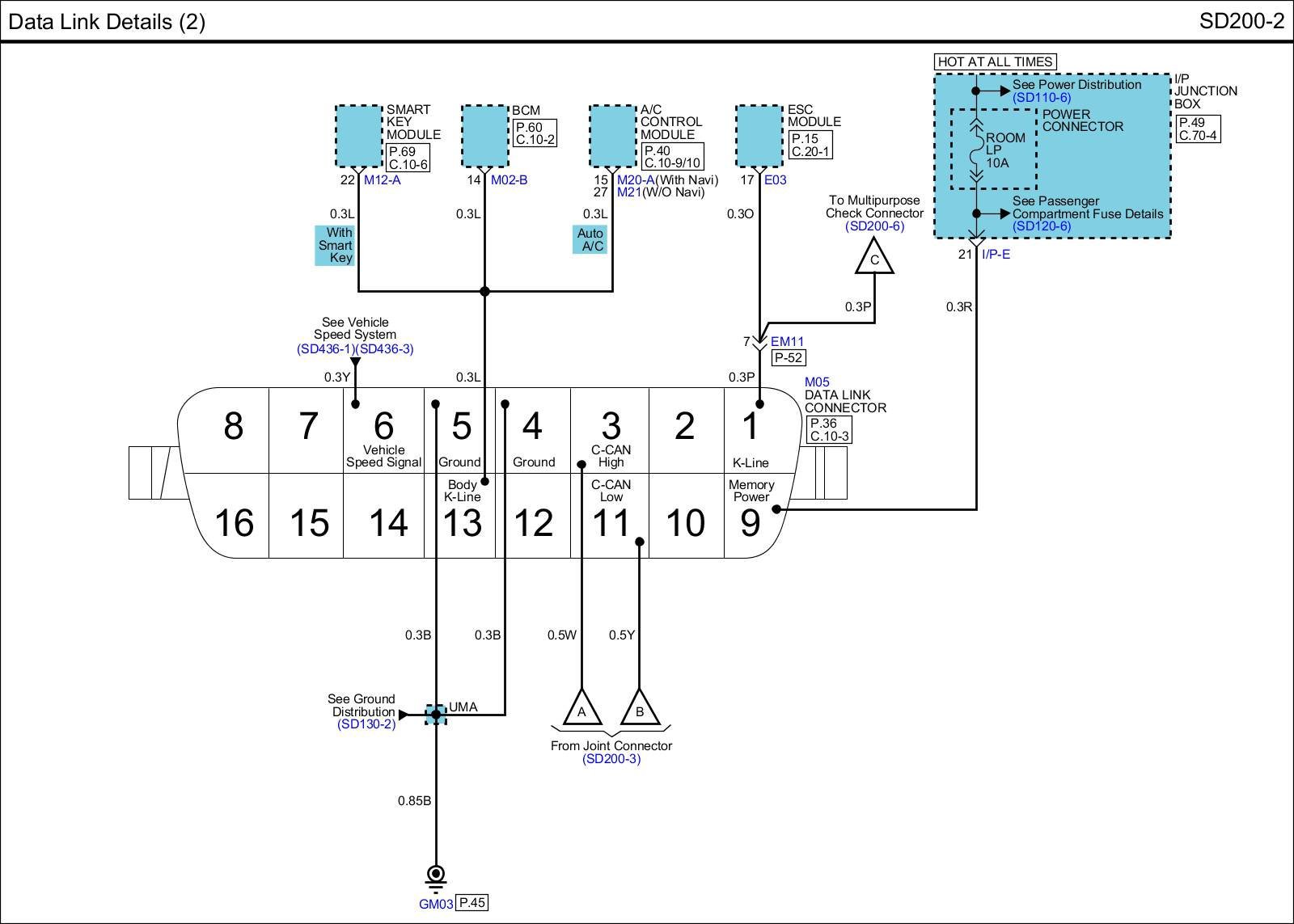Click the P.45 reference box beside GM03
The height and width of the screenshot is (924, 1294).
[x=472, y=902]
